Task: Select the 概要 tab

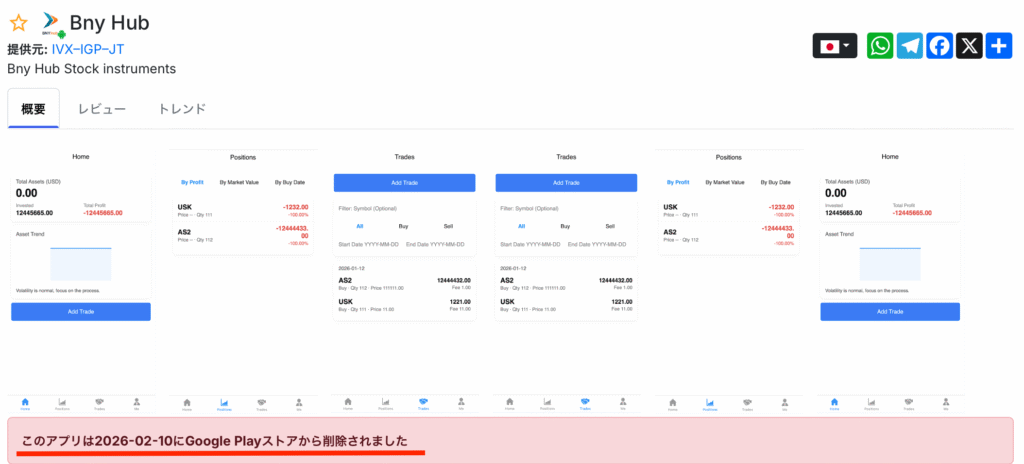Action: click(x=33, y=108)
